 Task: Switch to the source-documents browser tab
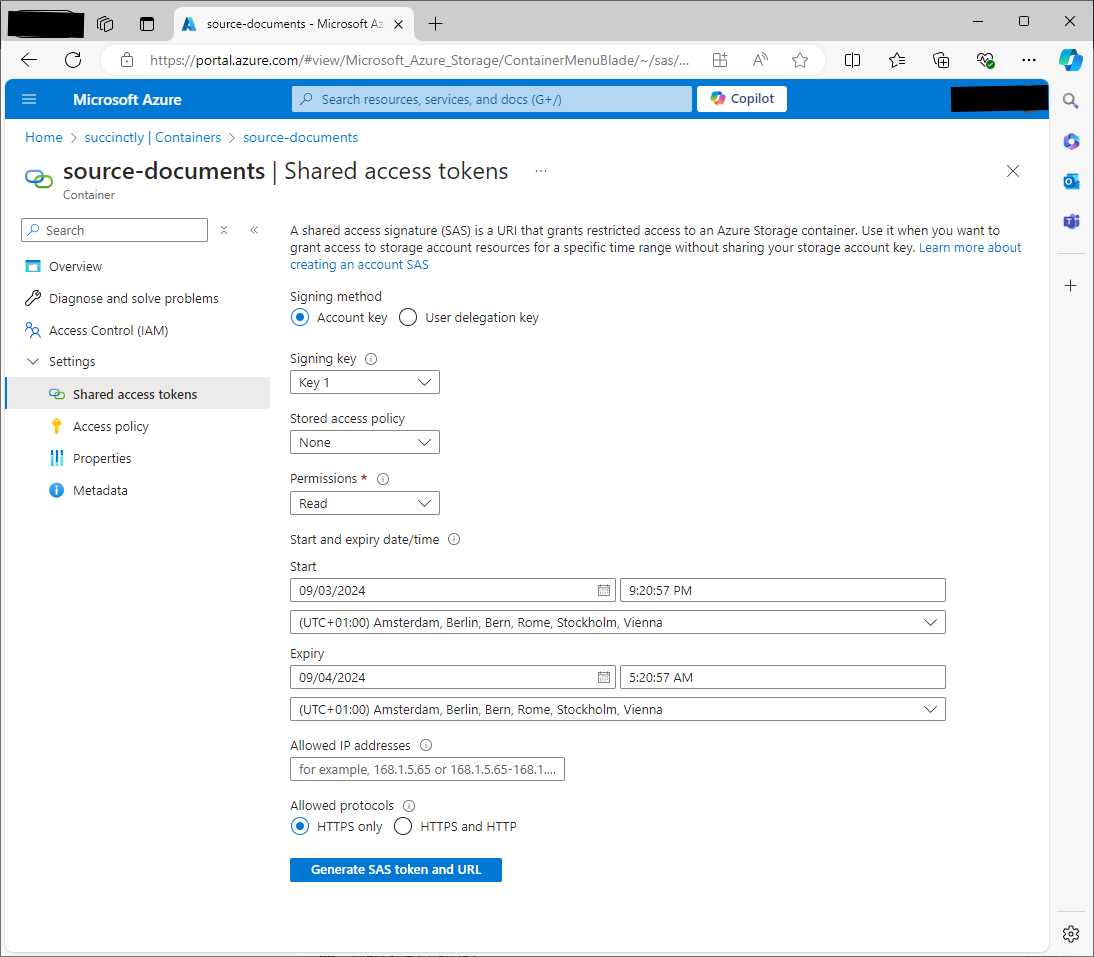pyautogui.click(x=290, y=23)
